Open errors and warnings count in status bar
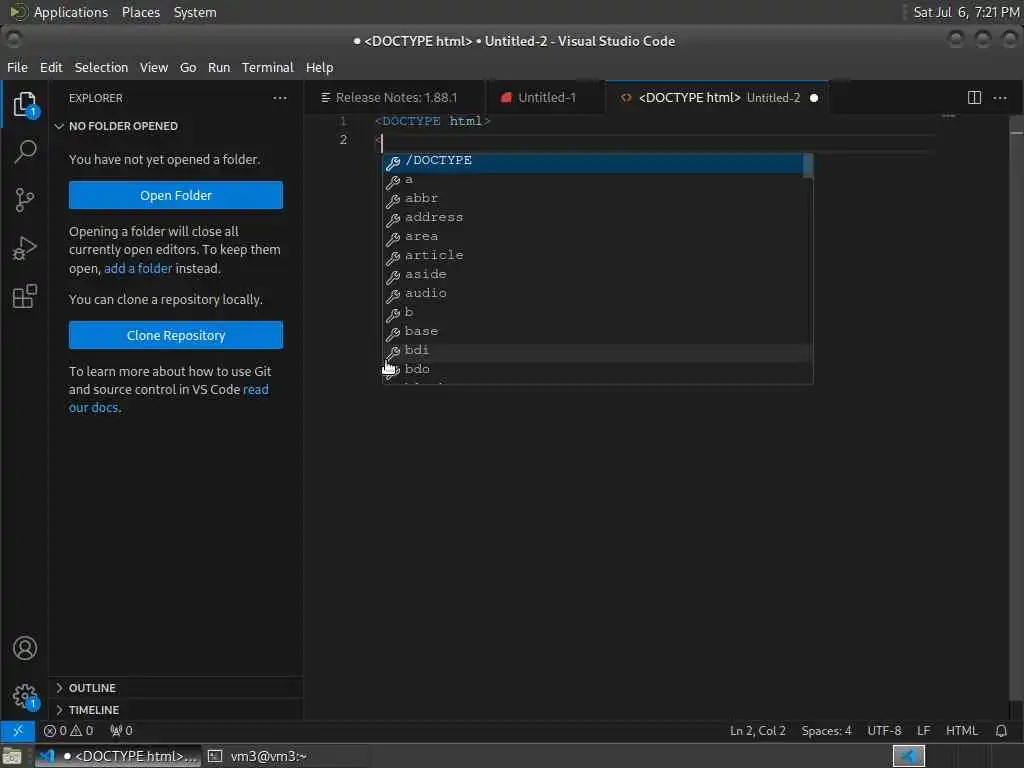1024x768 pixels. pyautogui.click(x=69, y=731)
